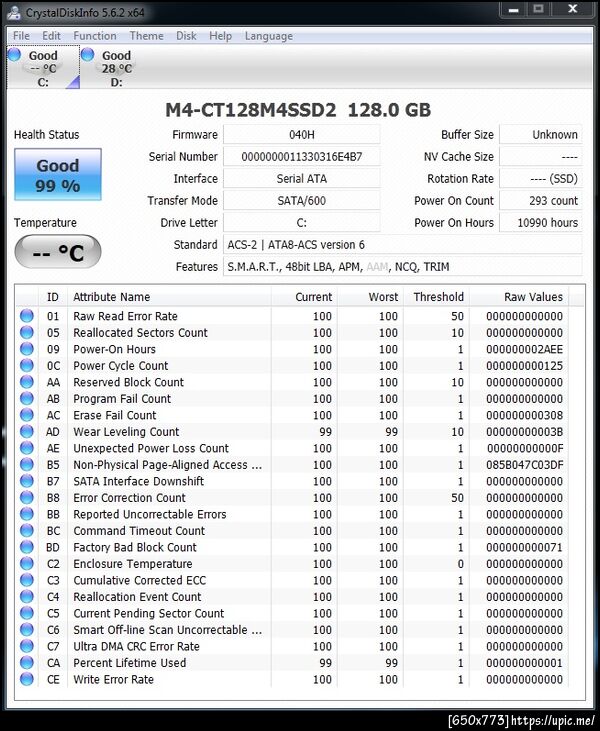Click status icon for Smart Off-line Scan Uncorrectable
This screenshot has height=731, width=600.
click(27, 630)
